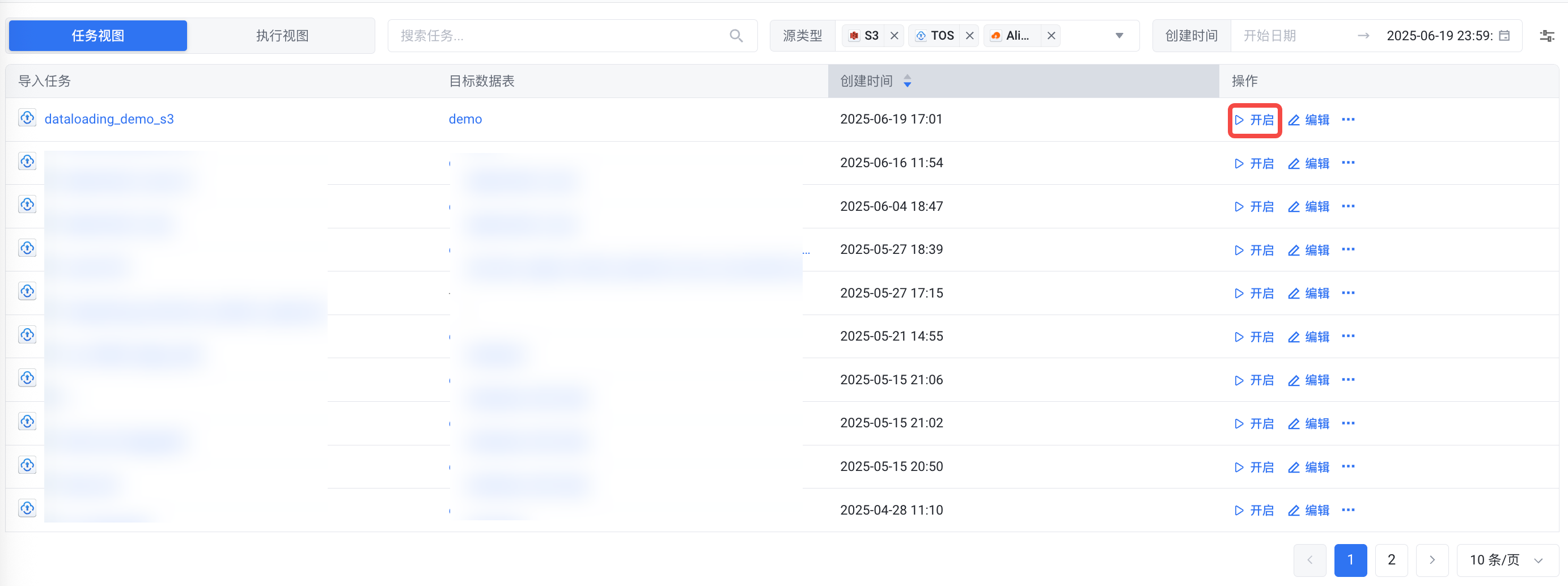This screenshot has height=586, width=1568.
Task: Start the task created 2025-05-15 21:06
Action: coord(1254,380)
